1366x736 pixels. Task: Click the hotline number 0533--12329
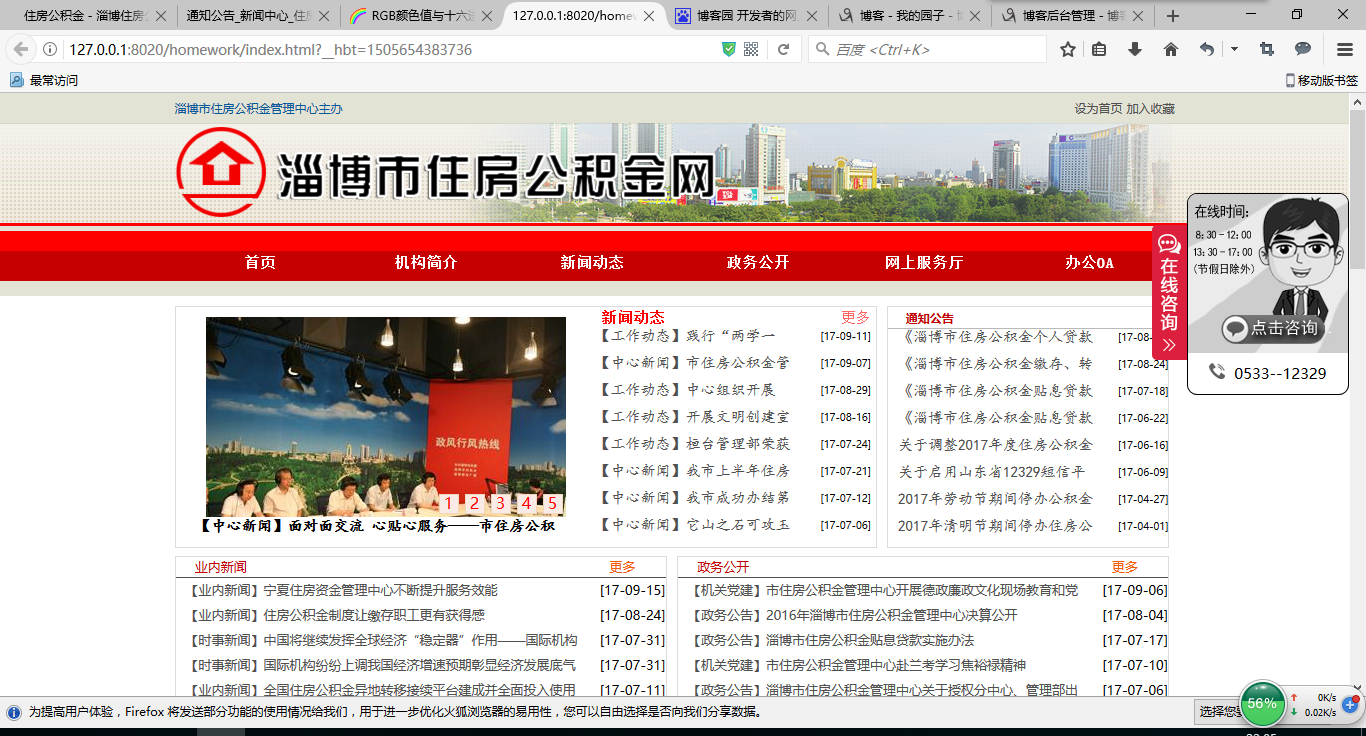pos(1280,373)
